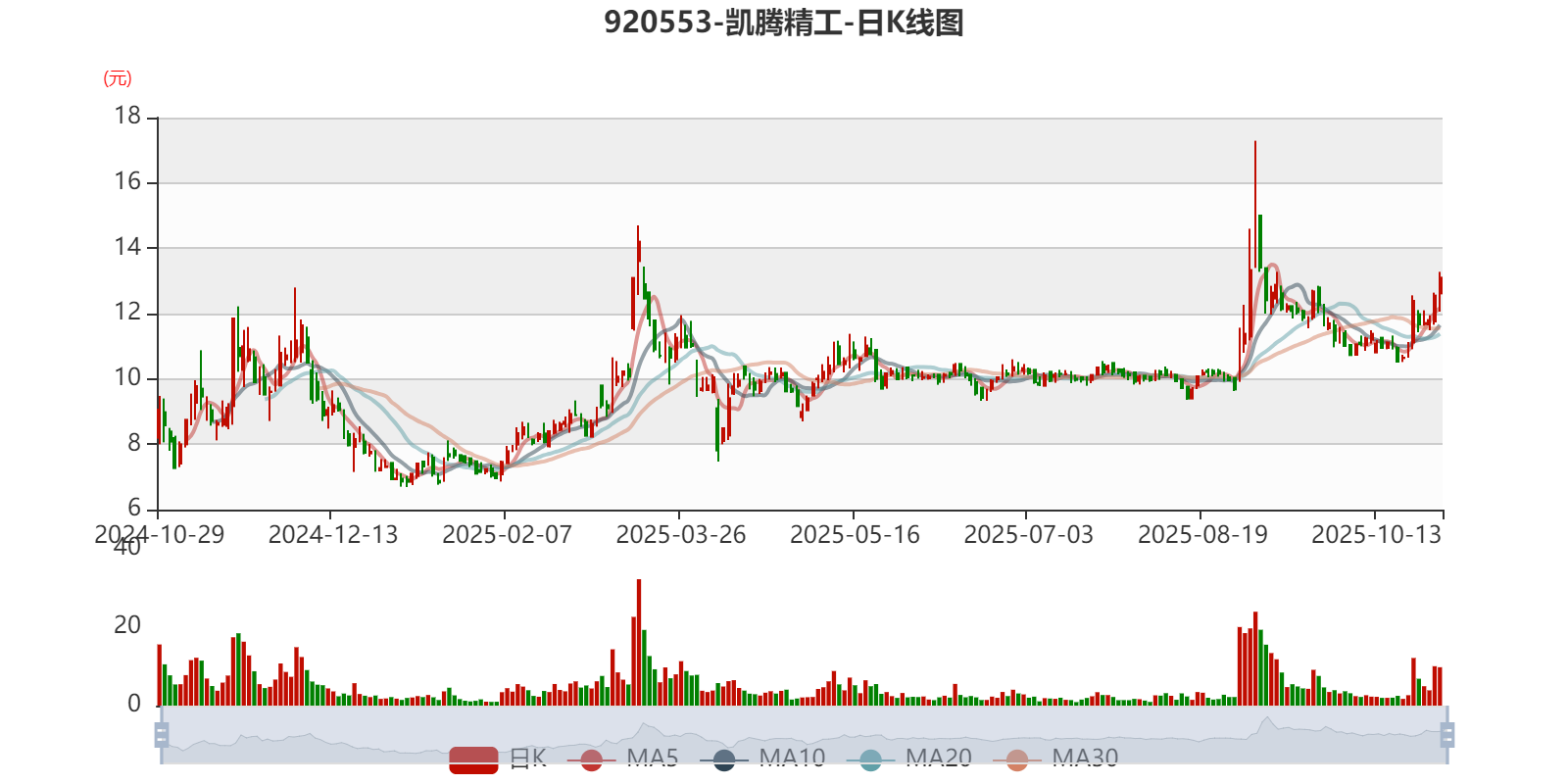Click the price axis label 6
1568x784 pixels.
135,509
